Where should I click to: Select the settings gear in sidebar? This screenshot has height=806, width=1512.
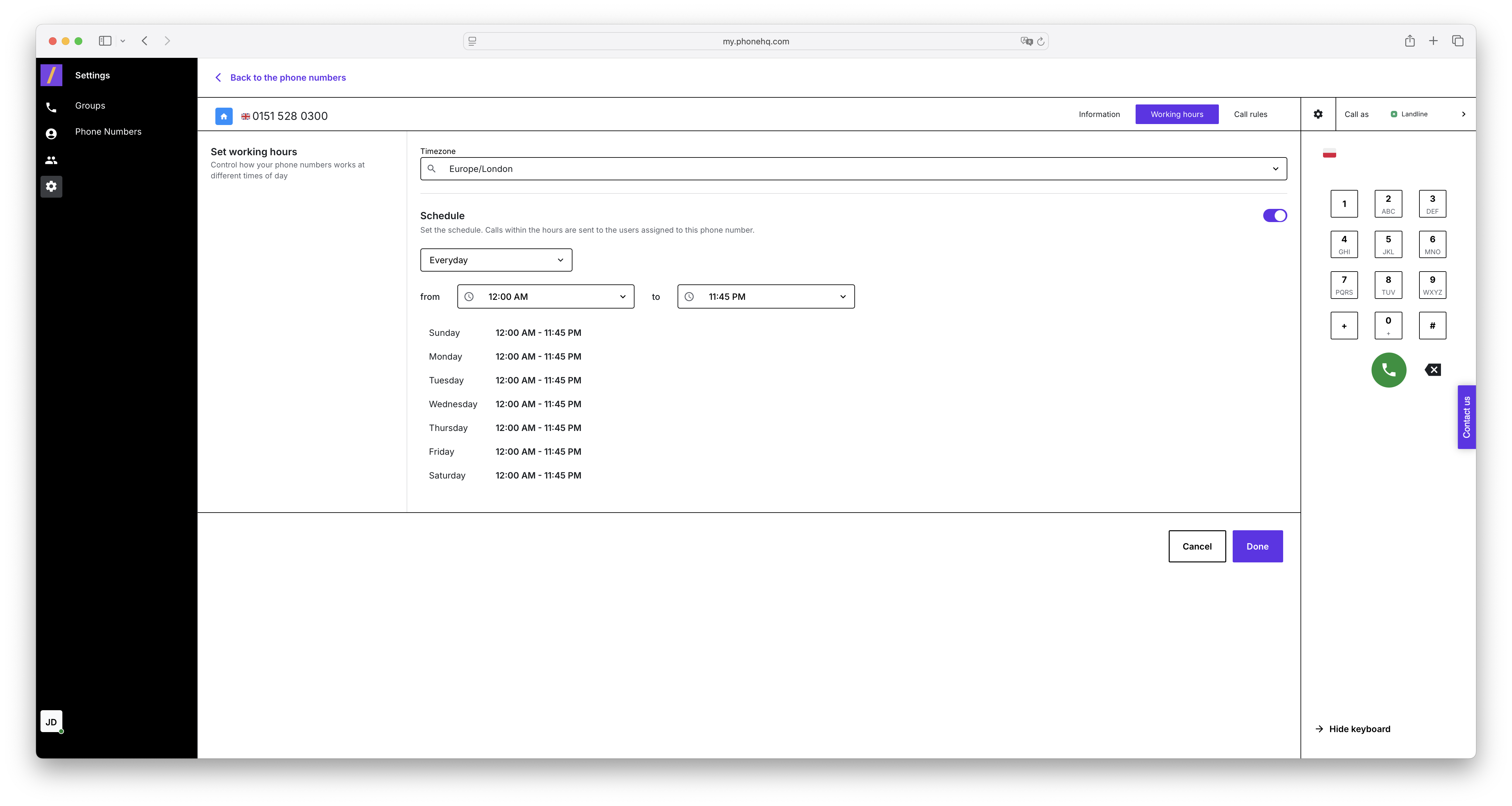[x=51, y=187]
